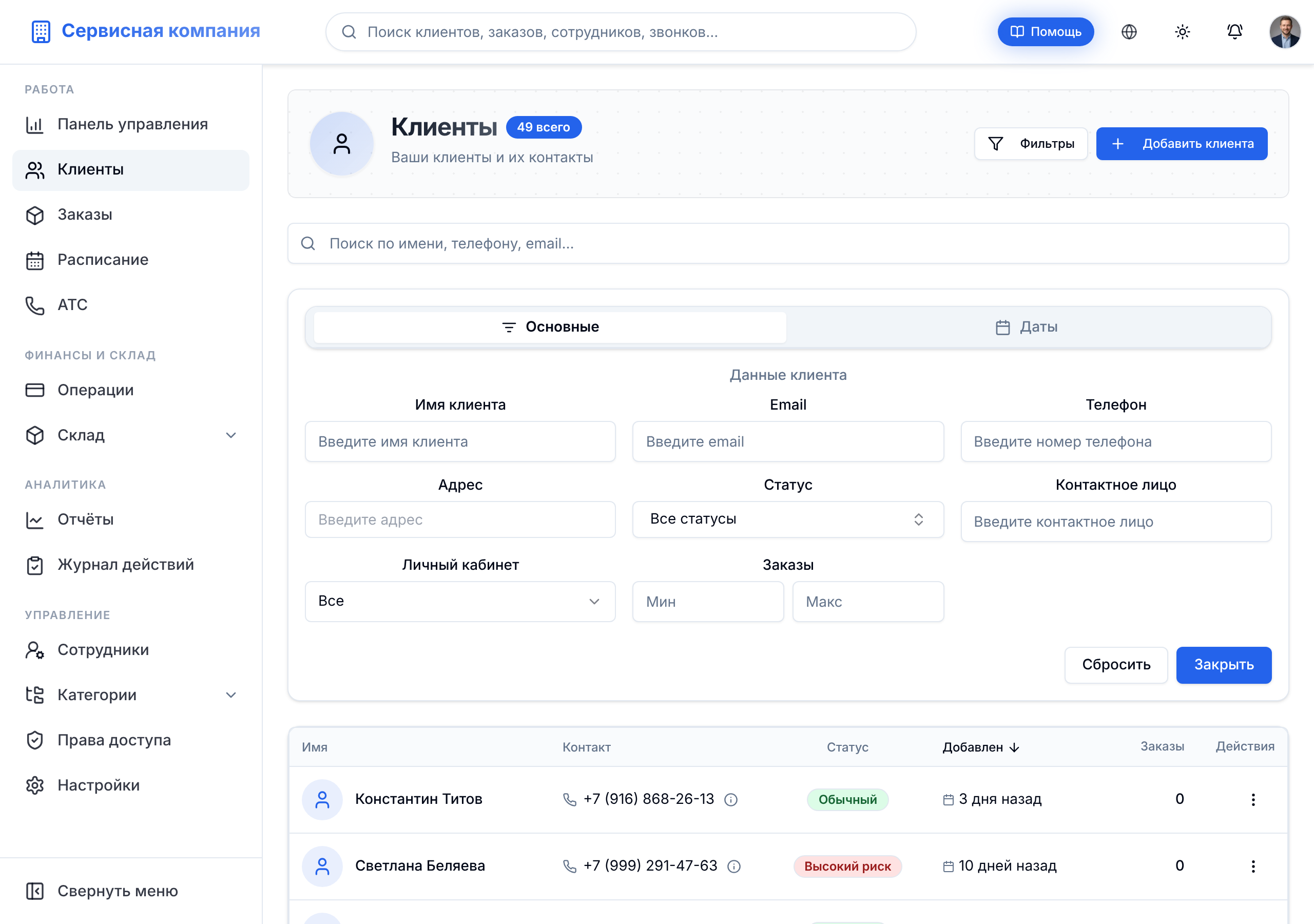Viewport: 1314px width, 924px height.
Task: Sort by the Добавлен column arrow
Action: 1014,748
